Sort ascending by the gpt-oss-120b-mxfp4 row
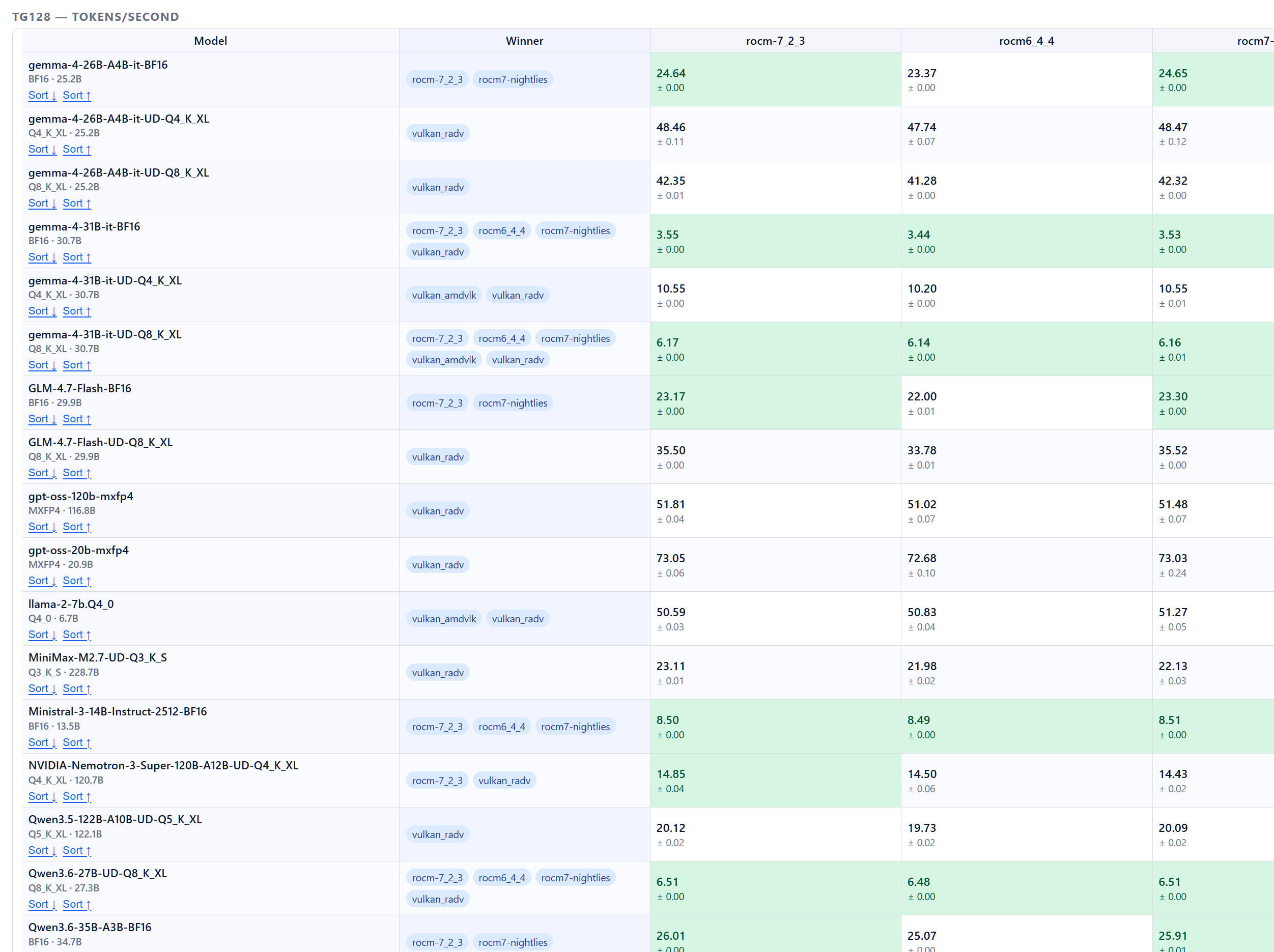This screenshot has width=1274, height=952. [x=76, y=527]
